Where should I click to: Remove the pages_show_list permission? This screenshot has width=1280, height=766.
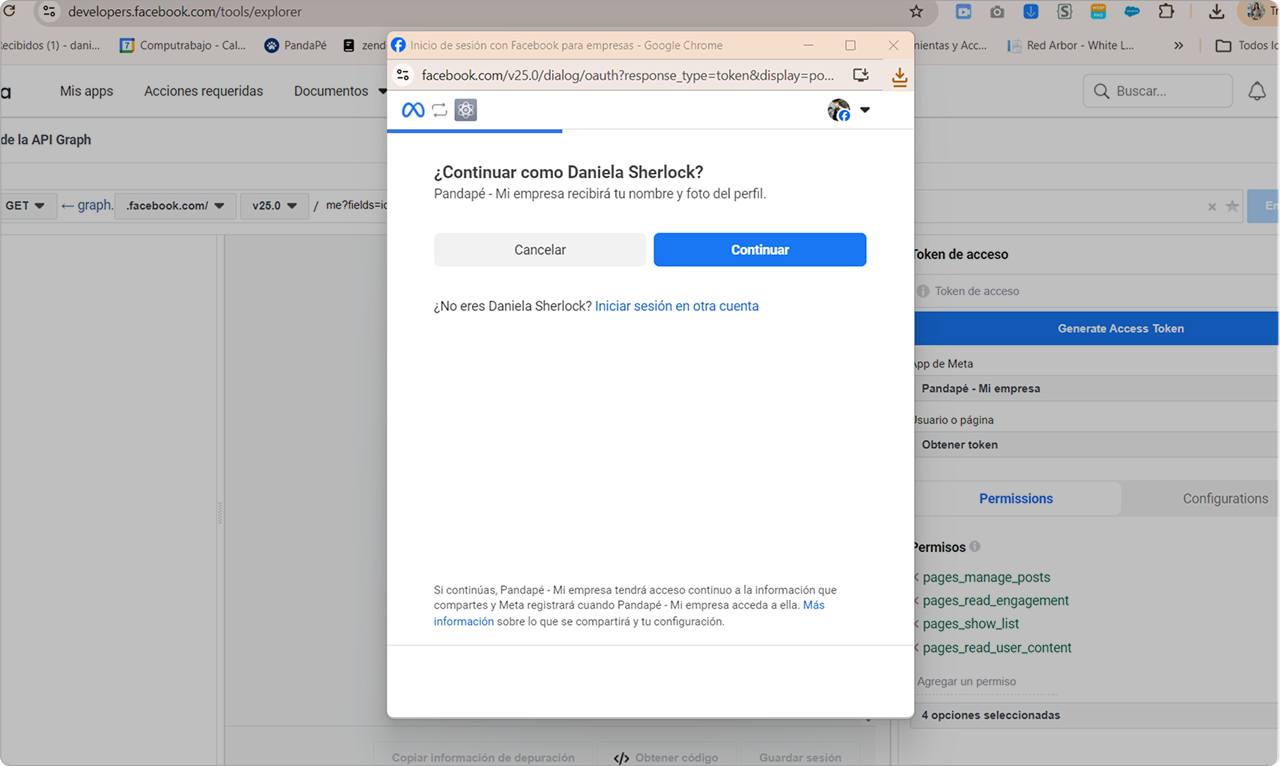915,624
